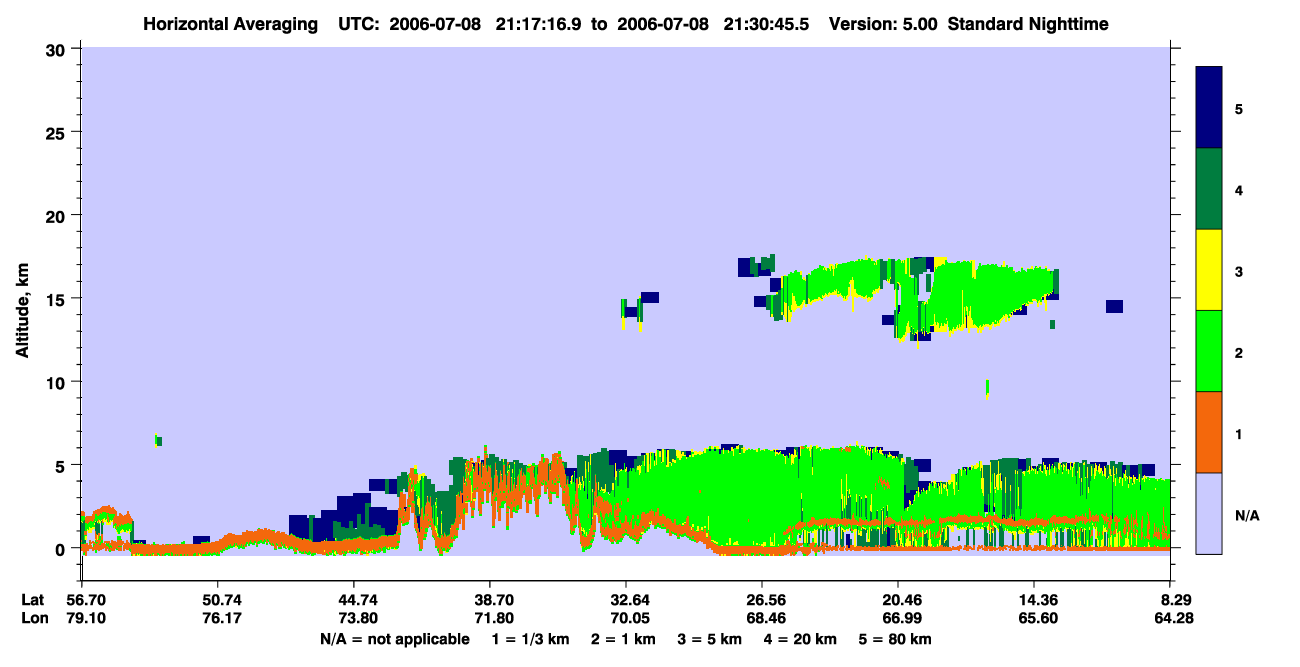
Task: Click the 'Version: 5.00' text
Action: click(x=883, y=24)
